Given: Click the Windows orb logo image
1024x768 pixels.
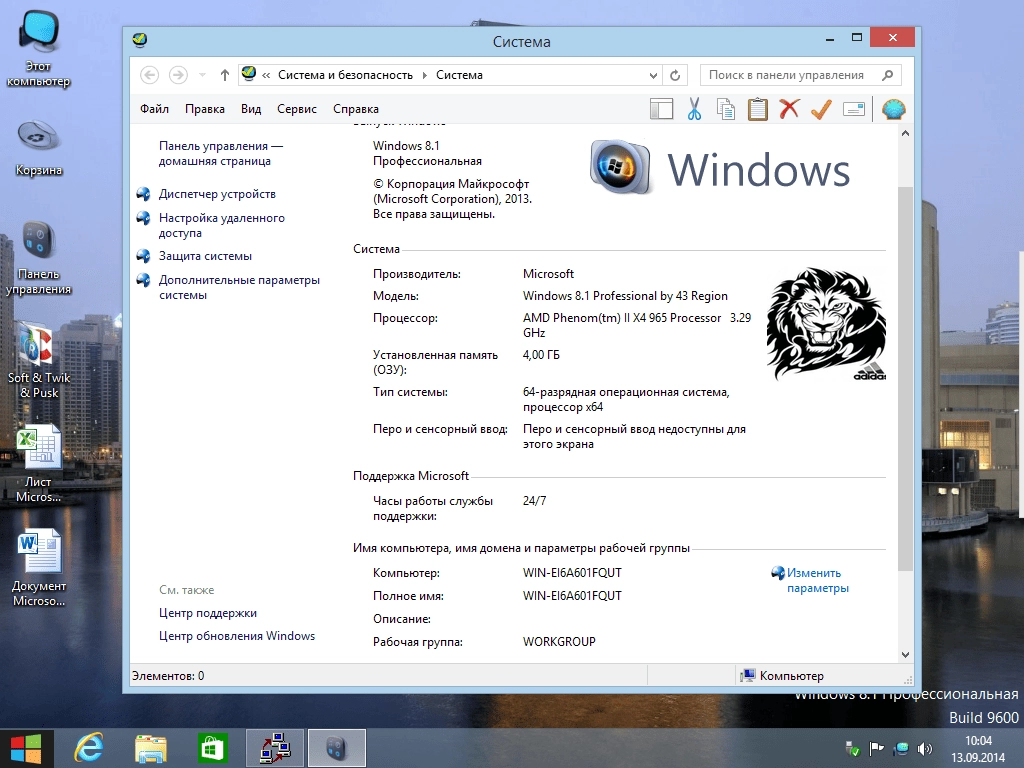Looking at the screenshot, I should (x=620, y=167).
